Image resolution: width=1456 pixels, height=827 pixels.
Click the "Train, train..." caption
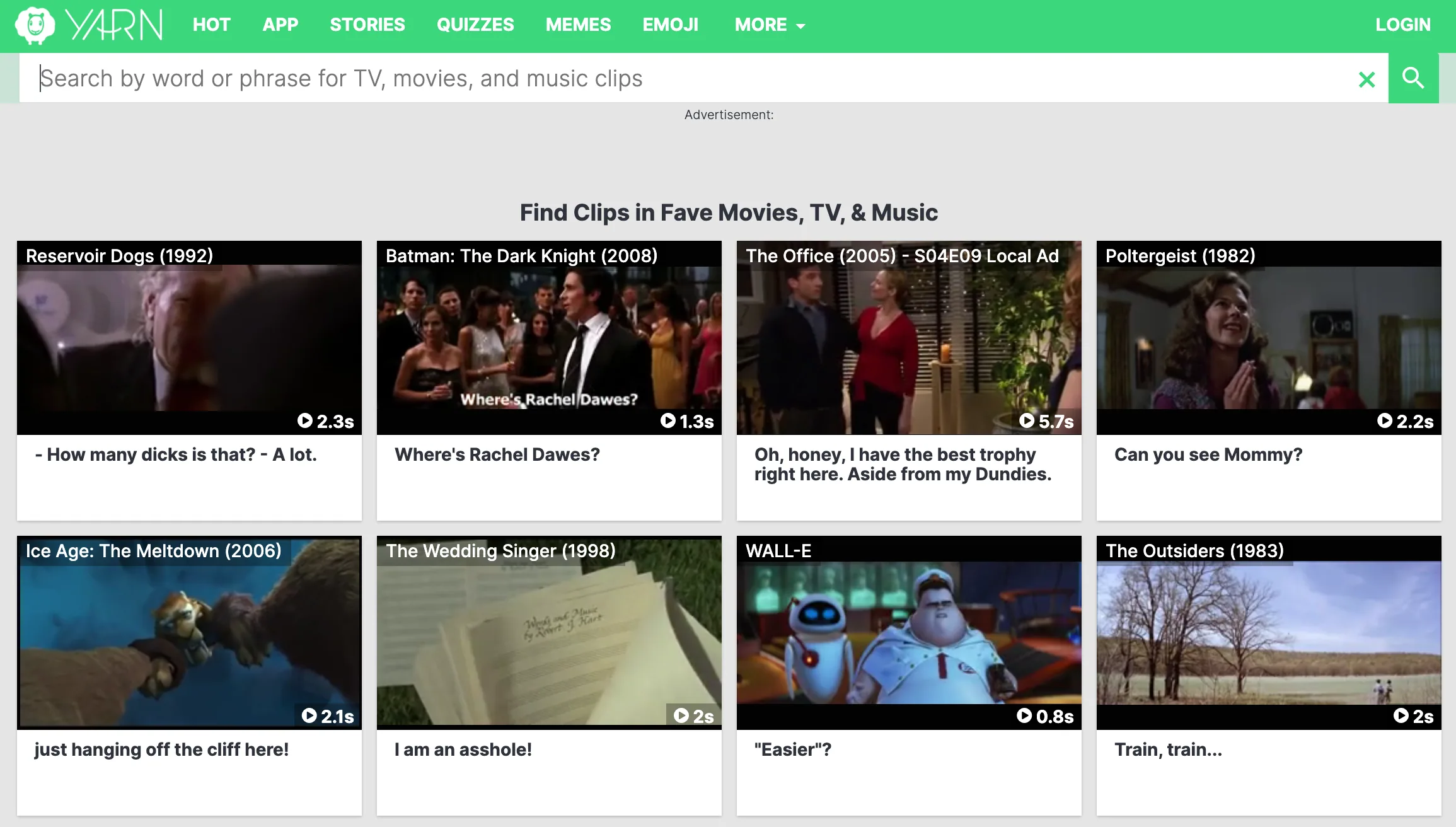[1168, 749]
